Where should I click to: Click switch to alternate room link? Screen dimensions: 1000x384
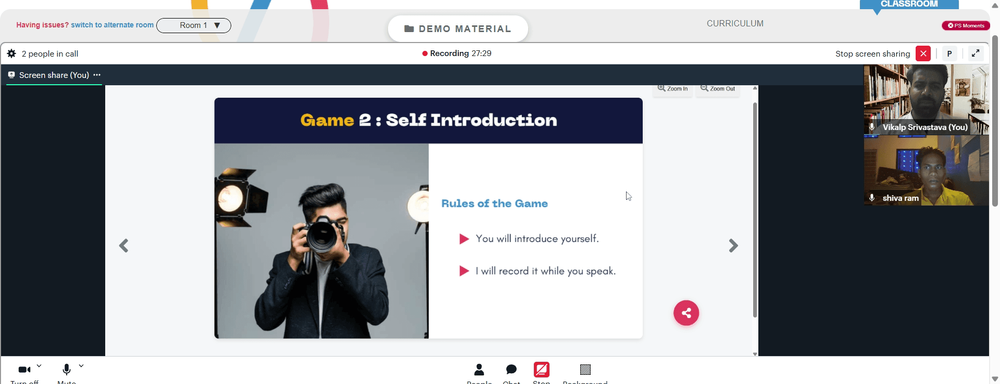(112, 26)
